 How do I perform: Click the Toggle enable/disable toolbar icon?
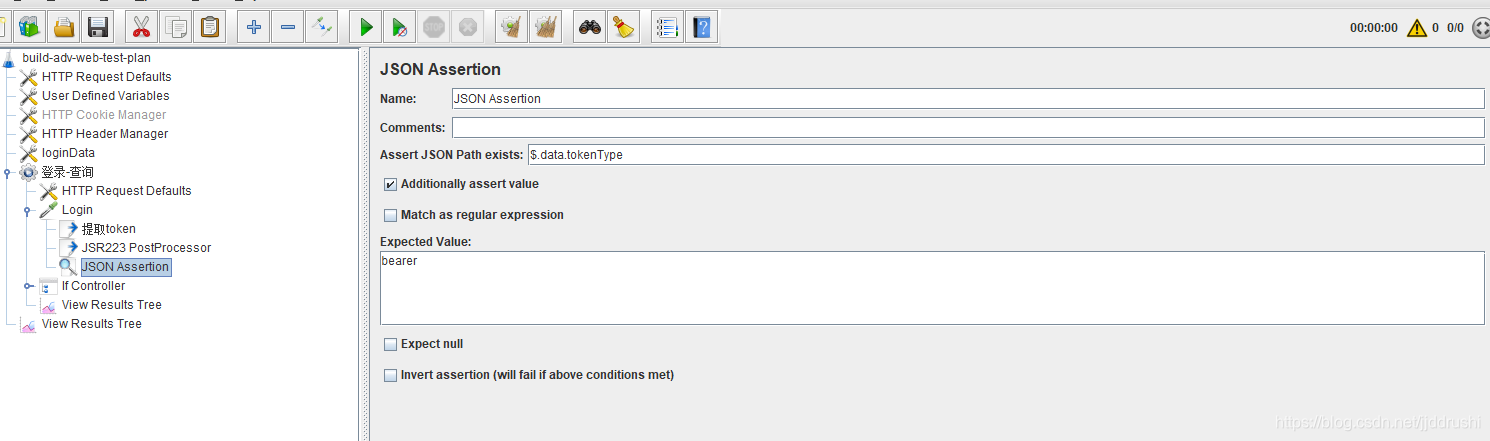click(322, 27)
